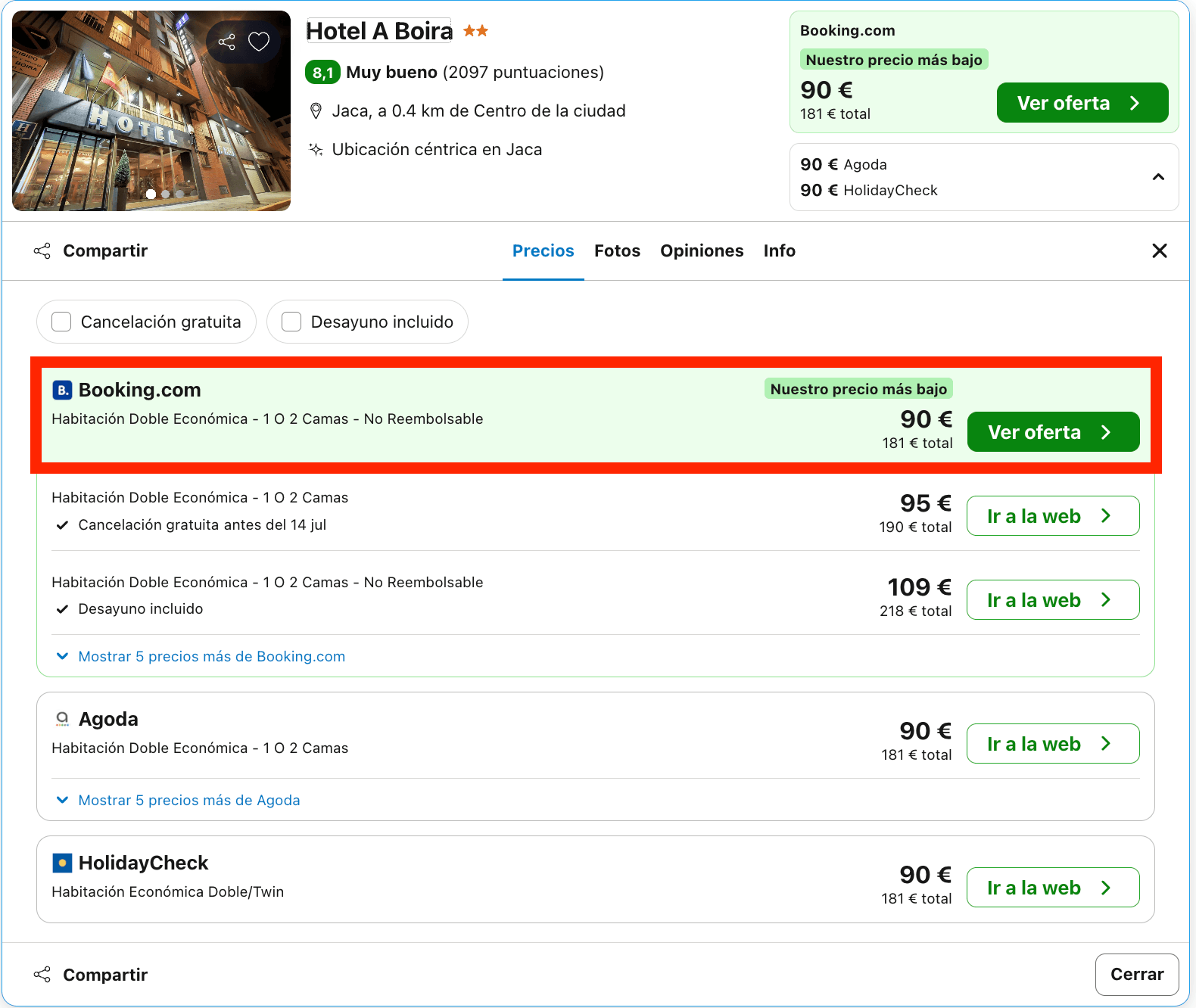Viewport: 1196px width, 1008px height.
Task: Click the Agoda logo icon
Action: pyautogui.click(x=62, y=719)
